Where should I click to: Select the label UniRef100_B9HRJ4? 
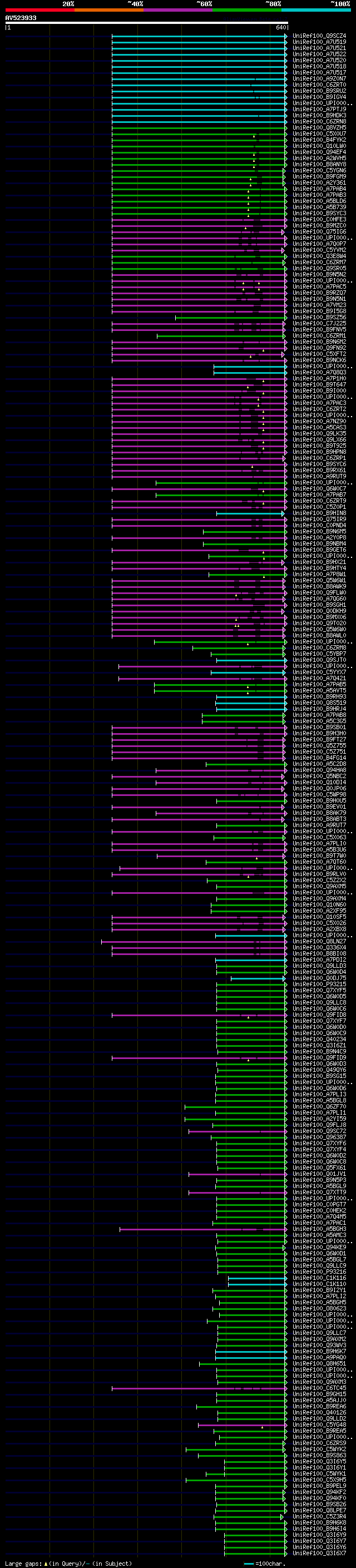(x=319, y=709)
